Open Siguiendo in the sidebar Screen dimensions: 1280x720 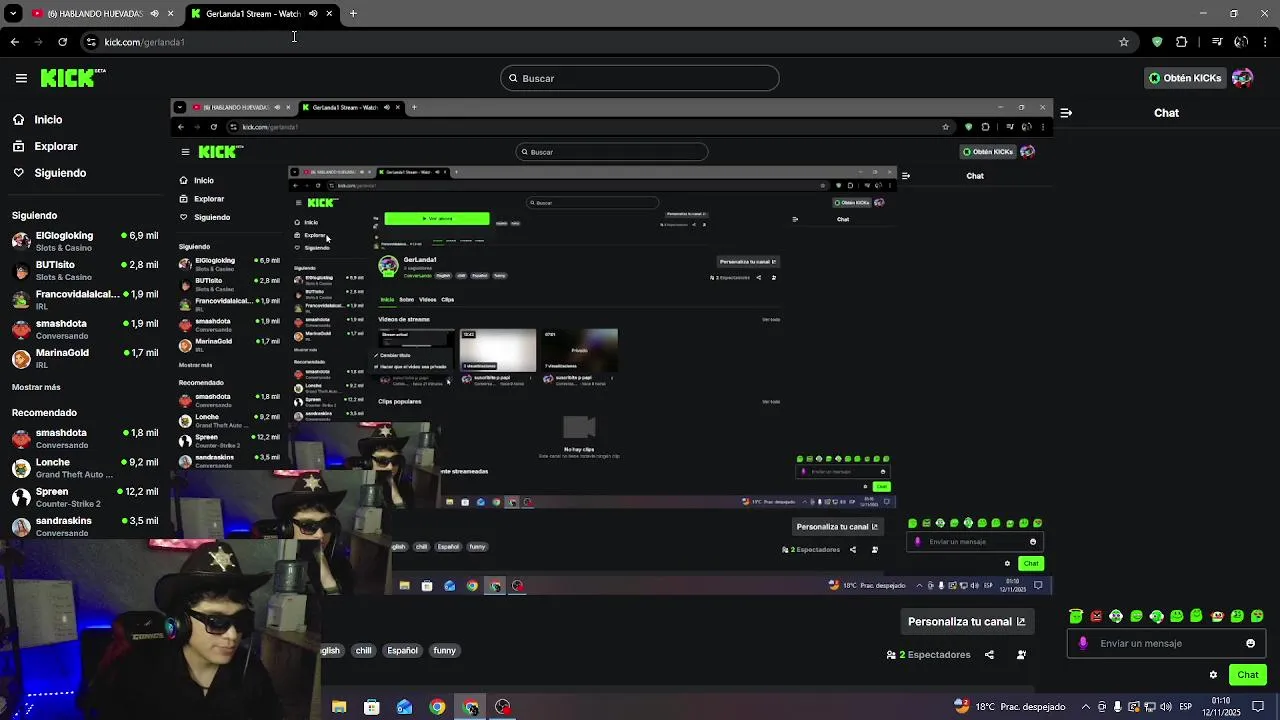tap(49, 173)
